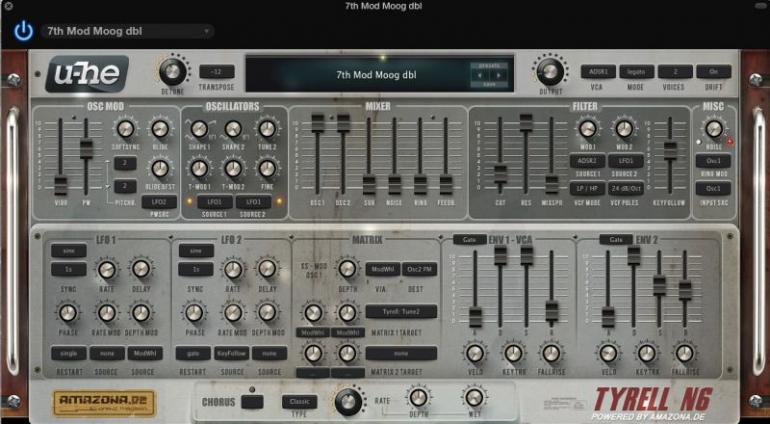Click the LFO 1 Delay knob
770x424 pixels.
[x=141, y=269]
